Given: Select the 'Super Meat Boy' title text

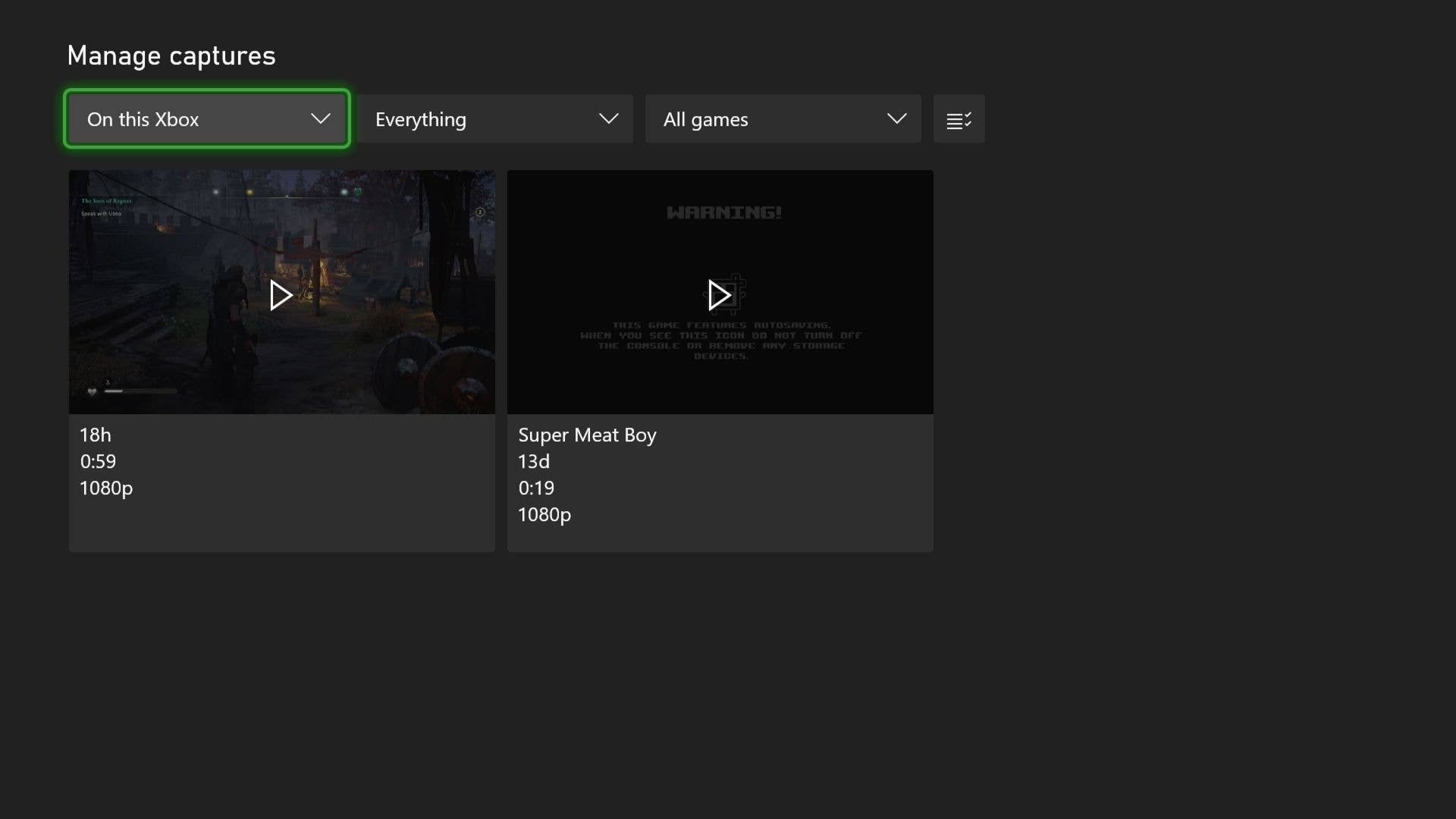Looking at the screenshot, I should coord(587,435).
